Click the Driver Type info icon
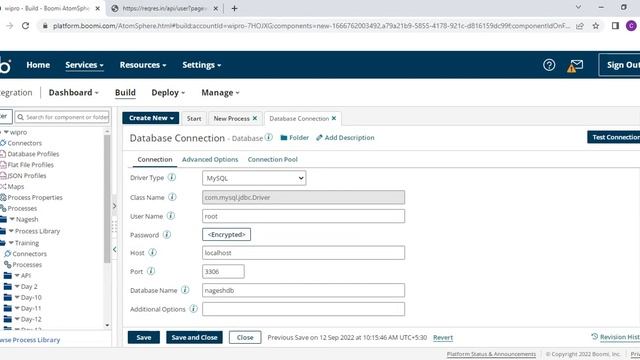This screenshot has height=360, width=640. 172,177
